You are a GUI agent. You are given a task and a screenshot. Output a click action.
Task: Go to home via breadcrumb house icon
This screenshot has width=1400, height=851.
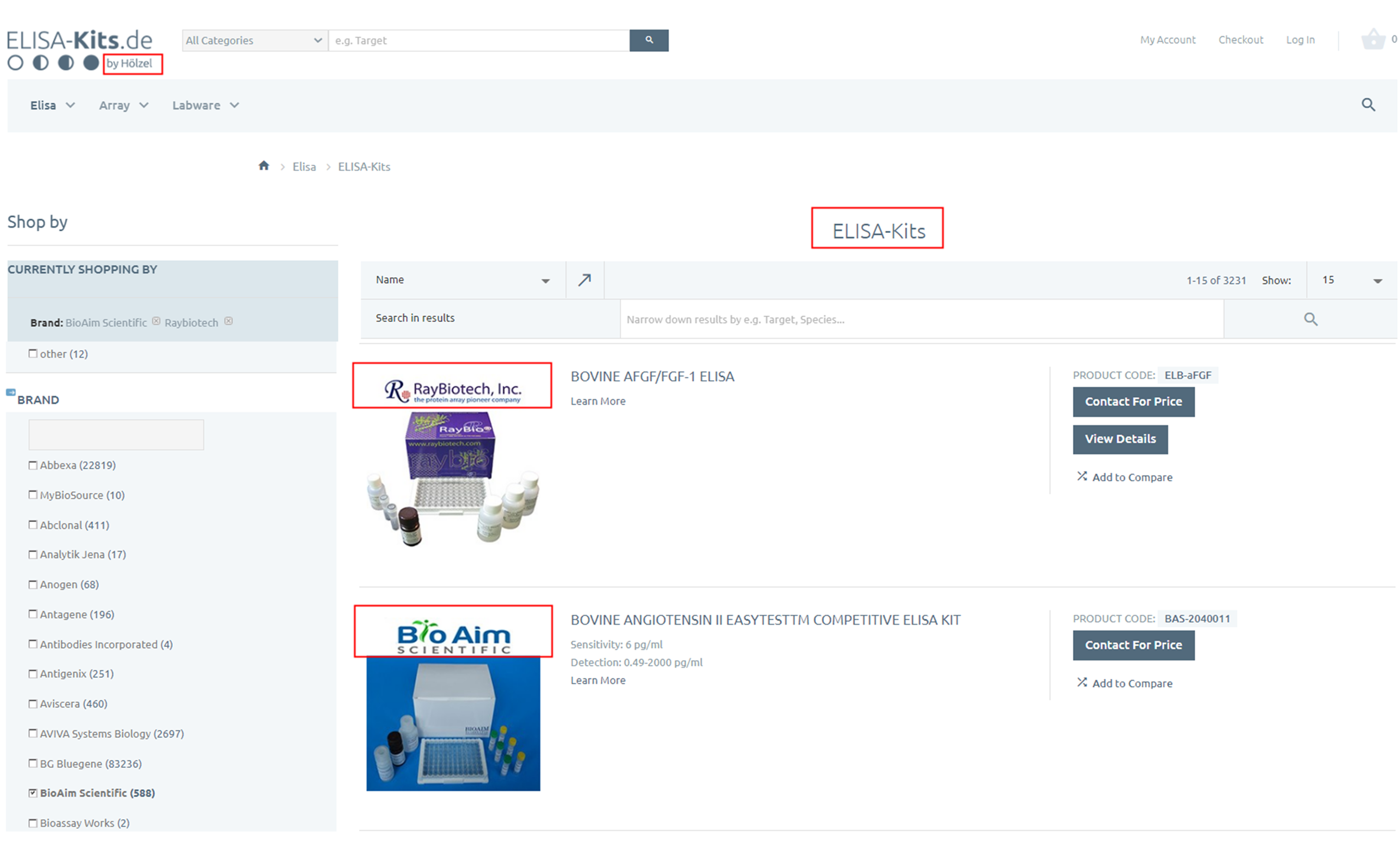264,166
